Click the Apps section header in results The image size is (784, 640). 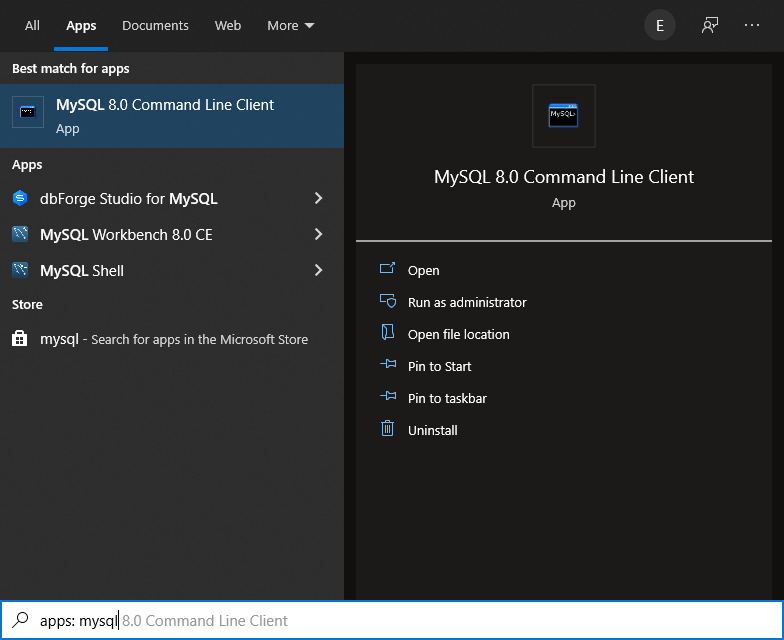coord(27,164)
